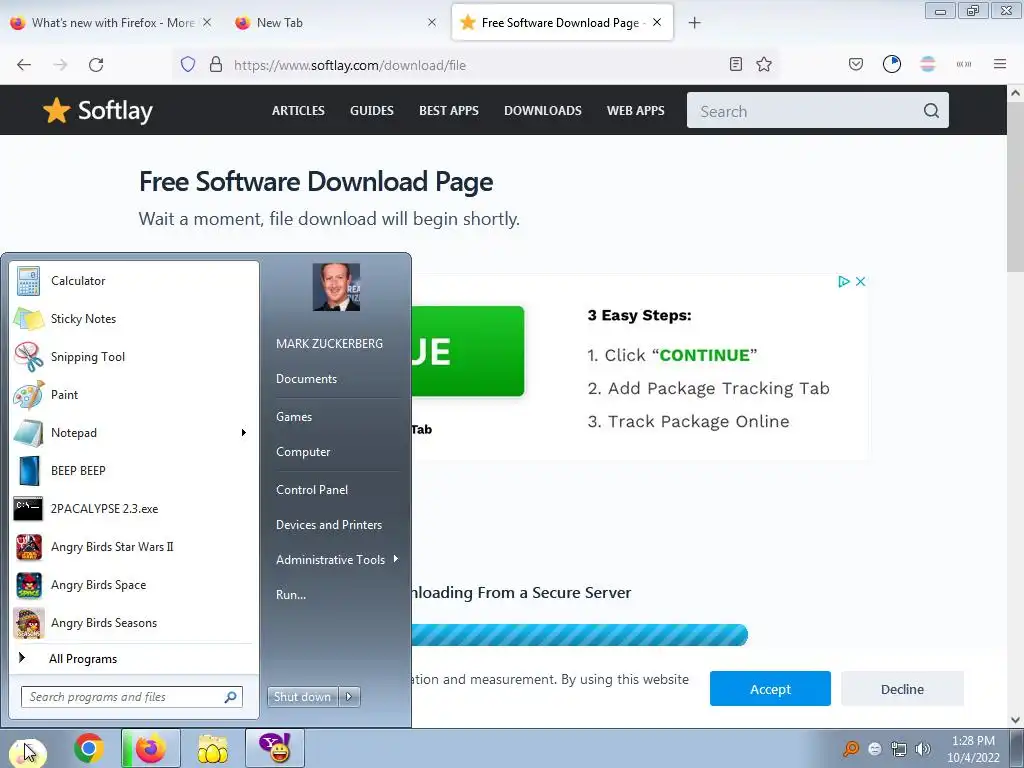Open the Firefox hamburger menu

[x=1000, y=64]
